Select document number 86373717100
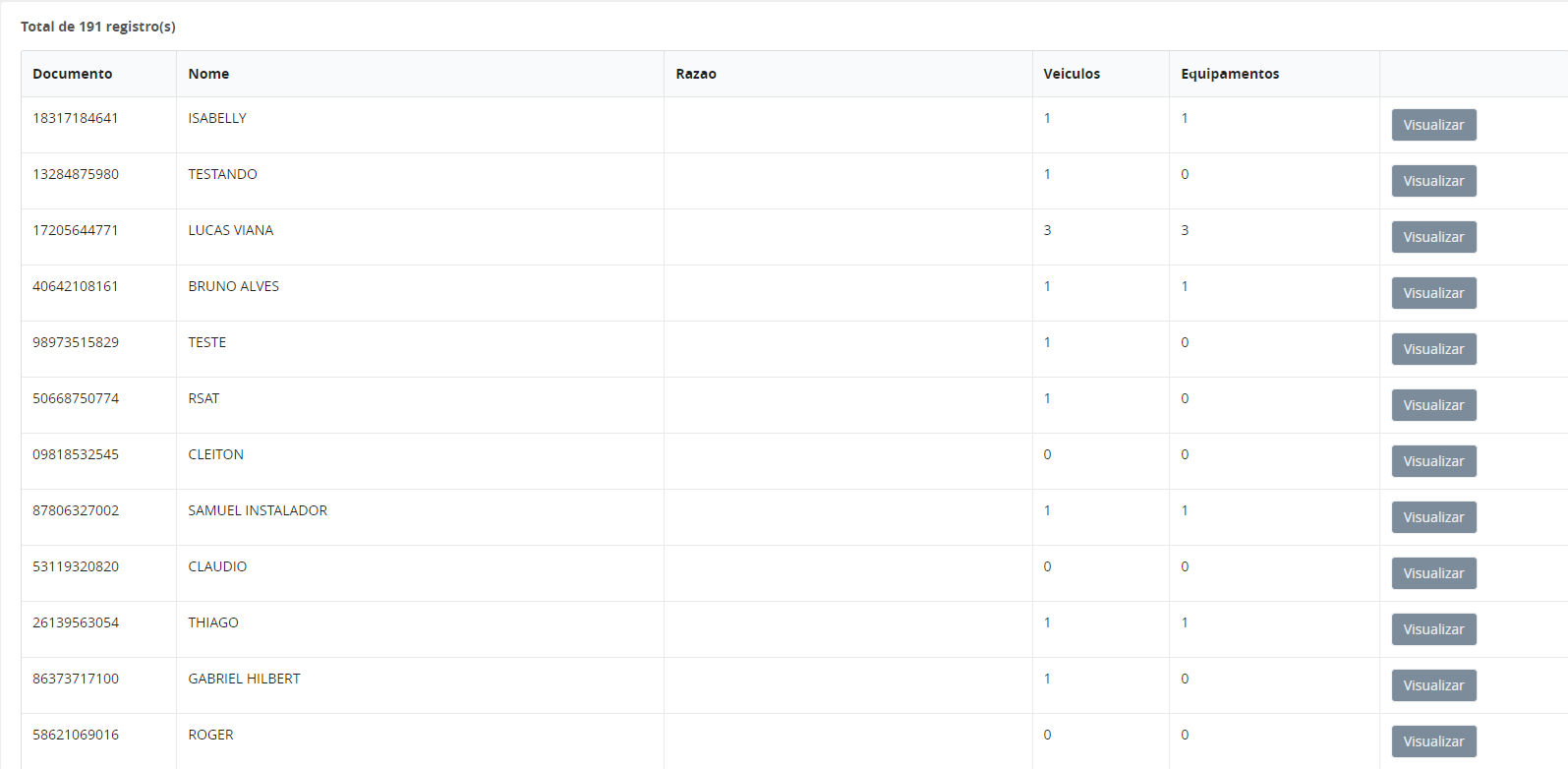The width and height of the screenshot is (1568, 769). tap(76, 679)
